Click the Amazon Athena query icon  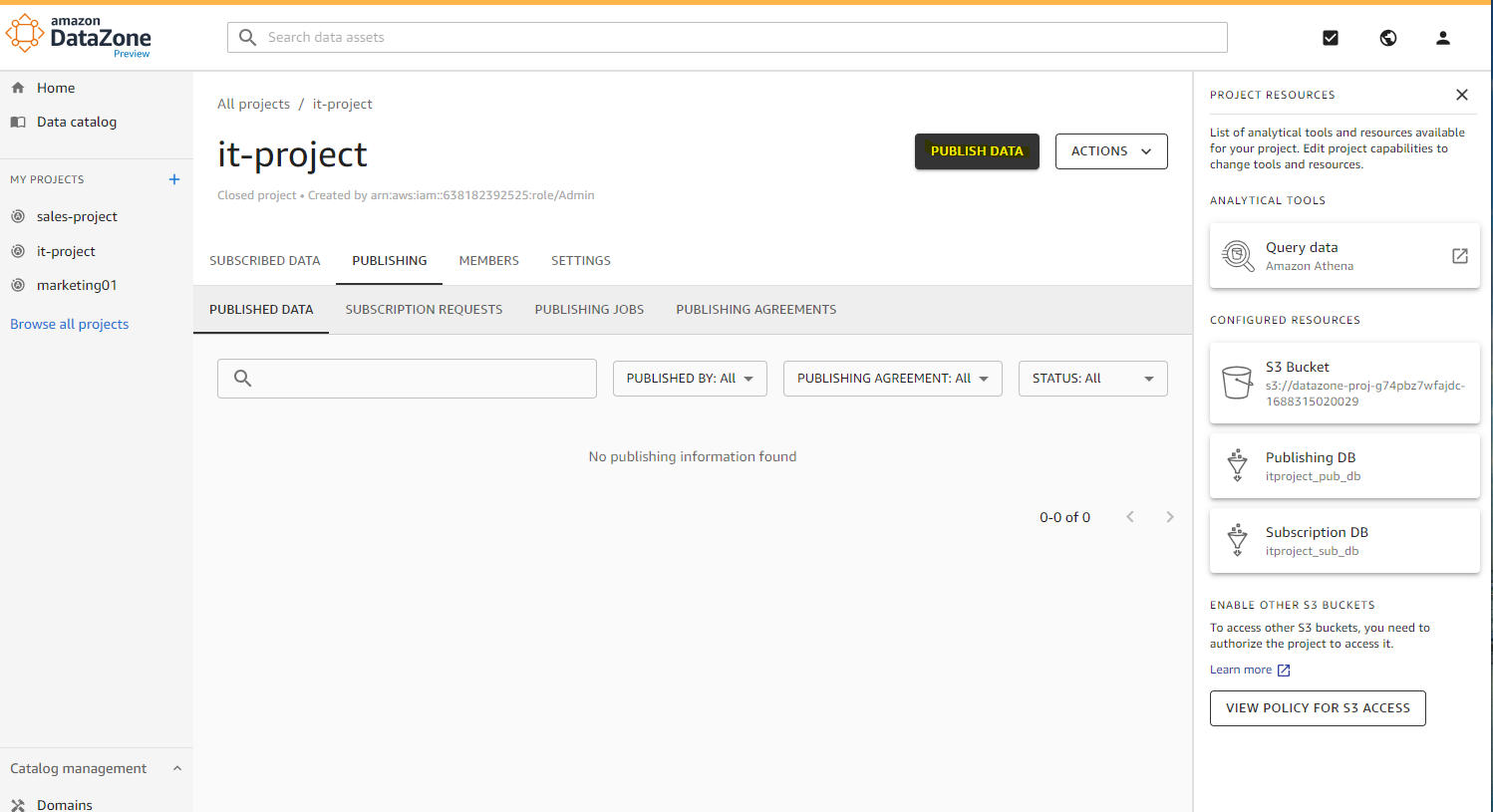pos(1238,256)
